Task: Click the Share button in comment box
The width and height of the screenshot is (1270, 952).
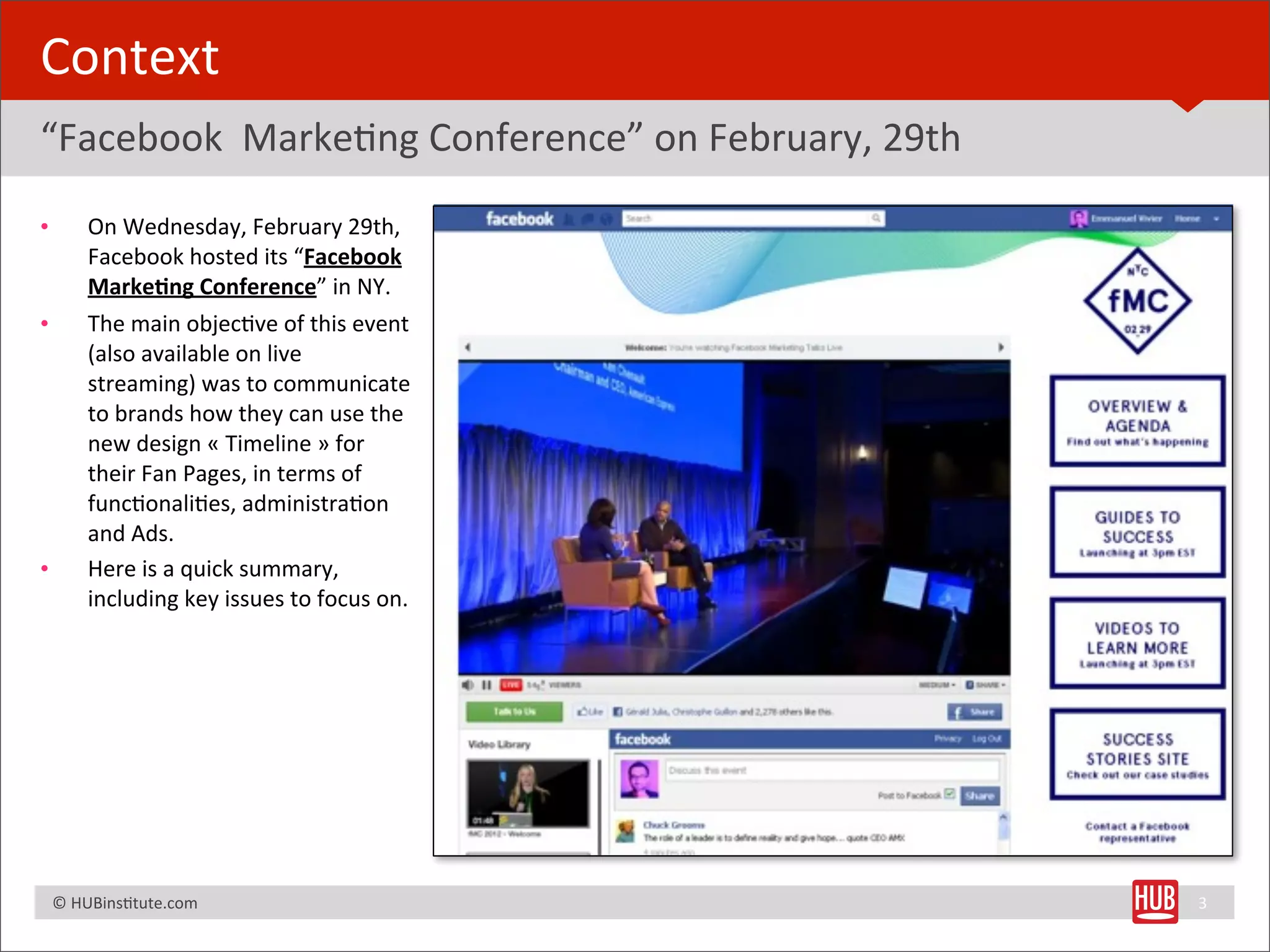Action: pyautogui.click(x=980, y=796)
